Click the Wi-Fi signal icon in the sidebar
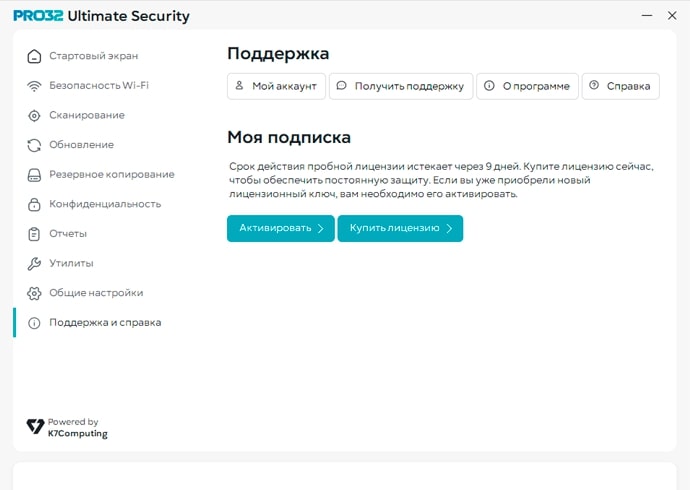The height and width of the screenshot is (490, 690). 34,86
